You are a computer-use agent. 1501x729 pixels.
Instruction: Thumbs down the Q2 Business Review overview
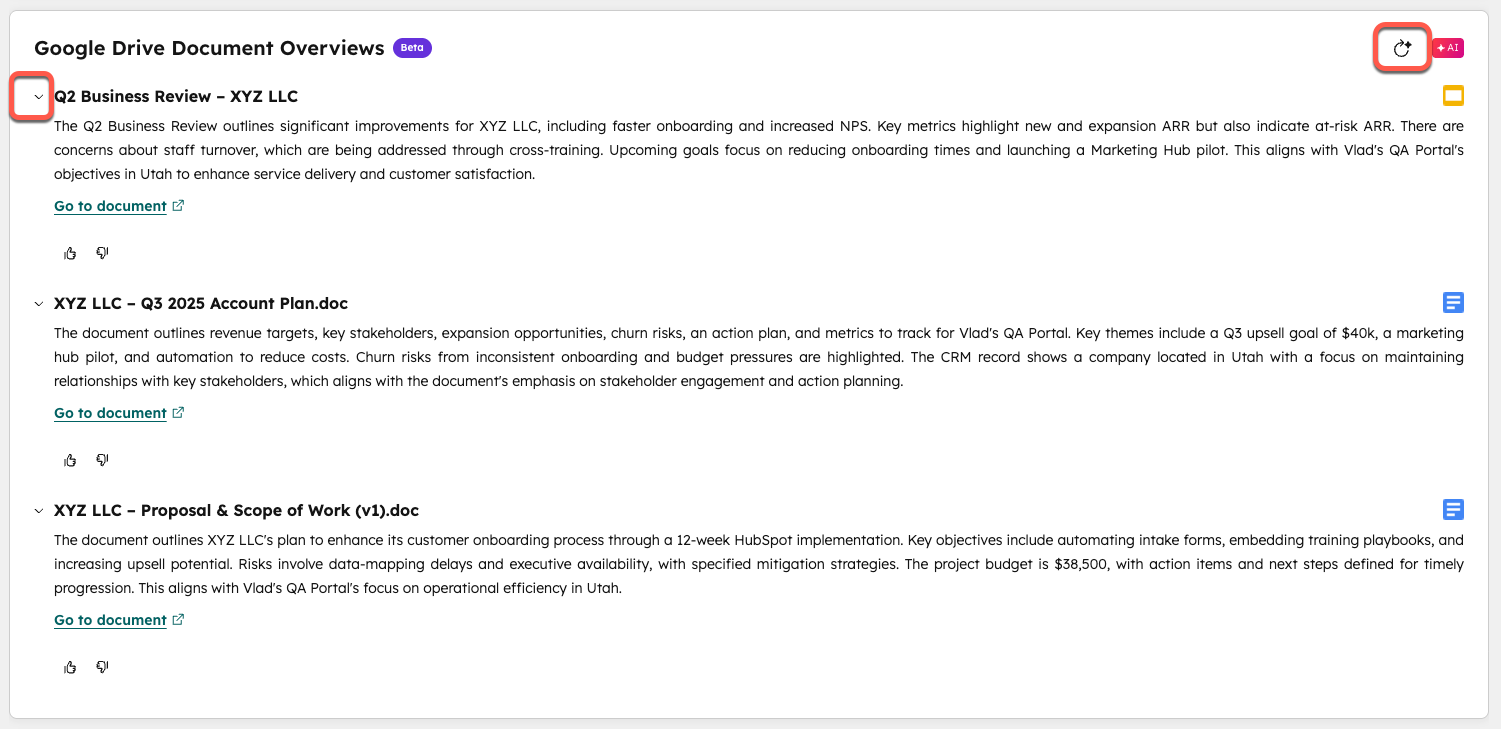click(x=102, y=253)
